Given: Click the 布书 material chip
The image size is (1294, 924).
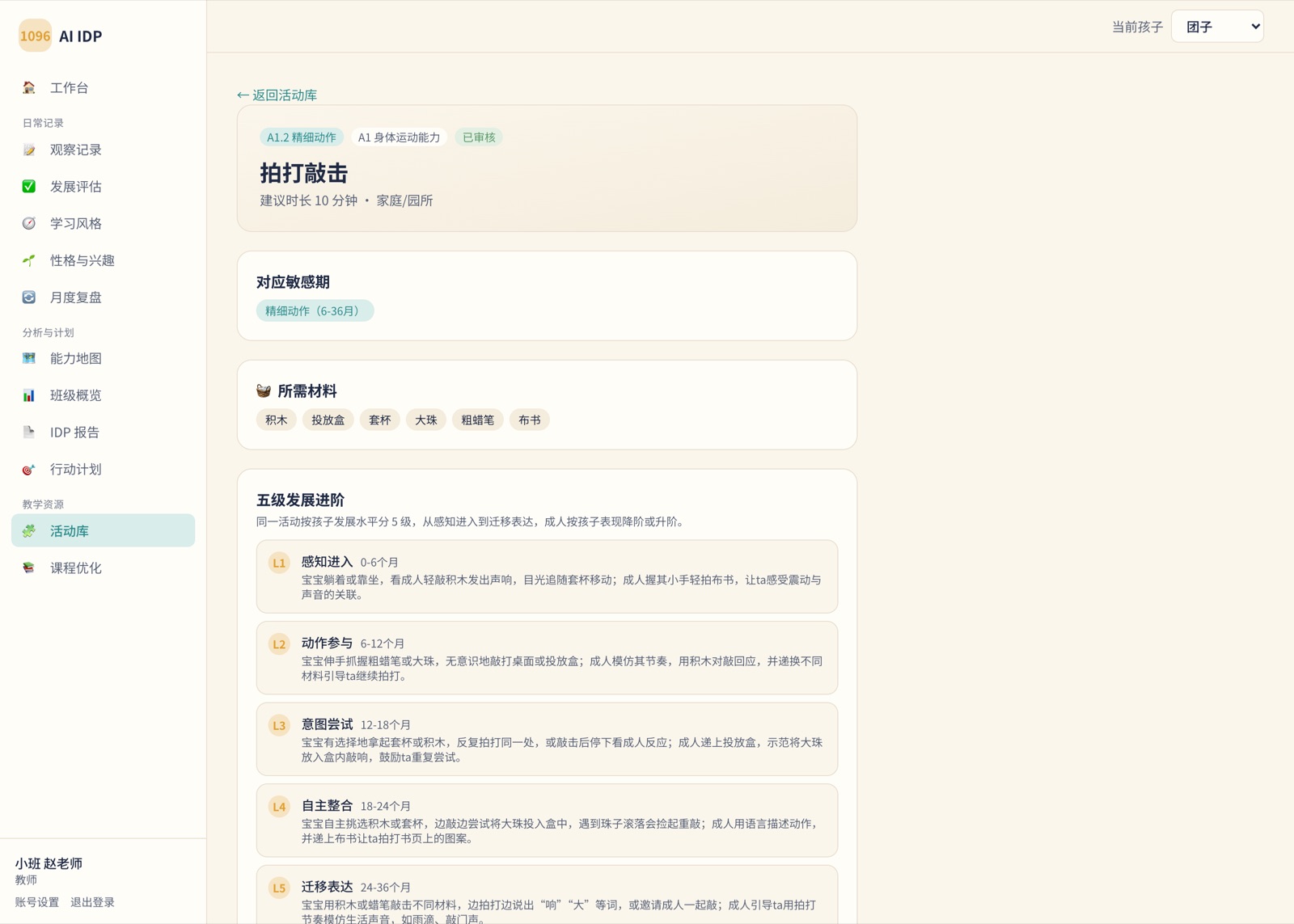Looking at the screenshot, I should [x=530, y=420].
